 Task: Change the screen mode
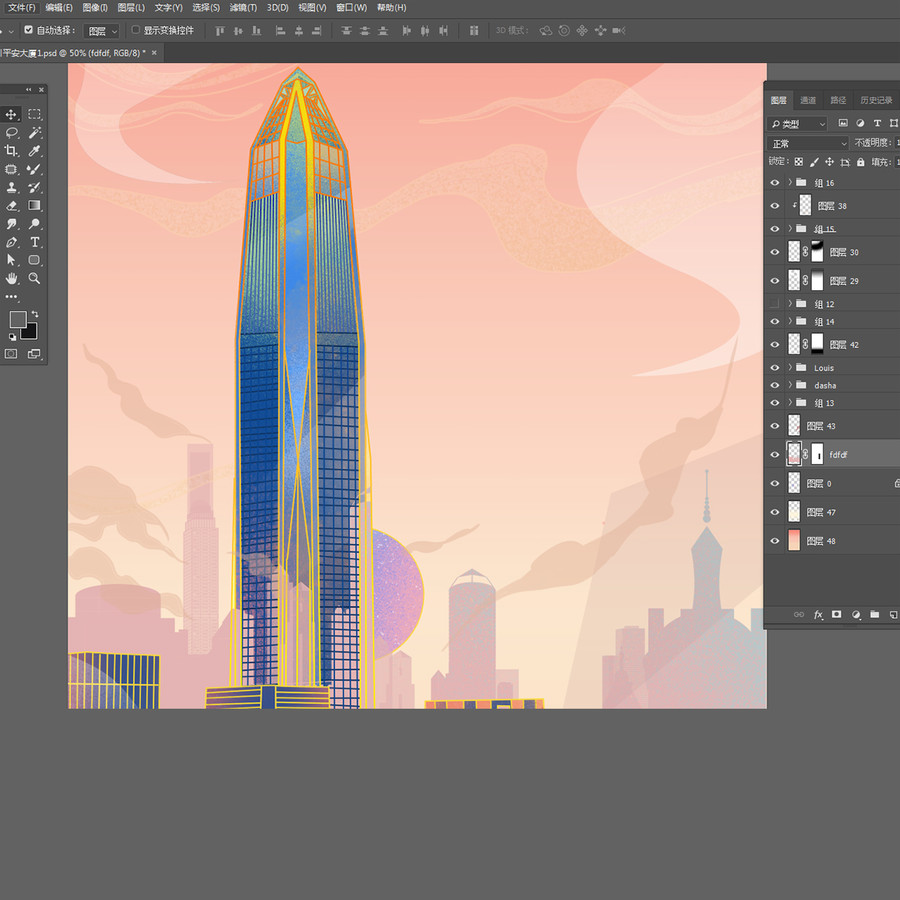tap(34, 354)
